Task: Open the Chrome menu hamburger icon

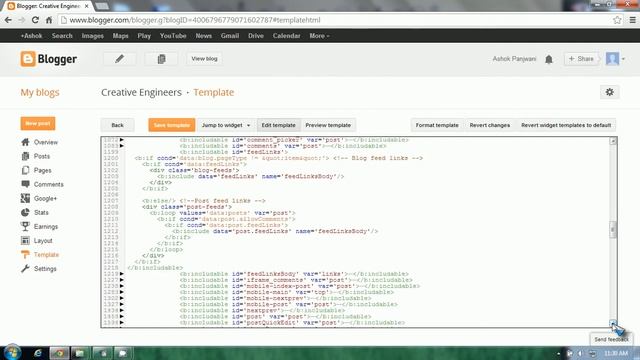Action: point(632,20)
